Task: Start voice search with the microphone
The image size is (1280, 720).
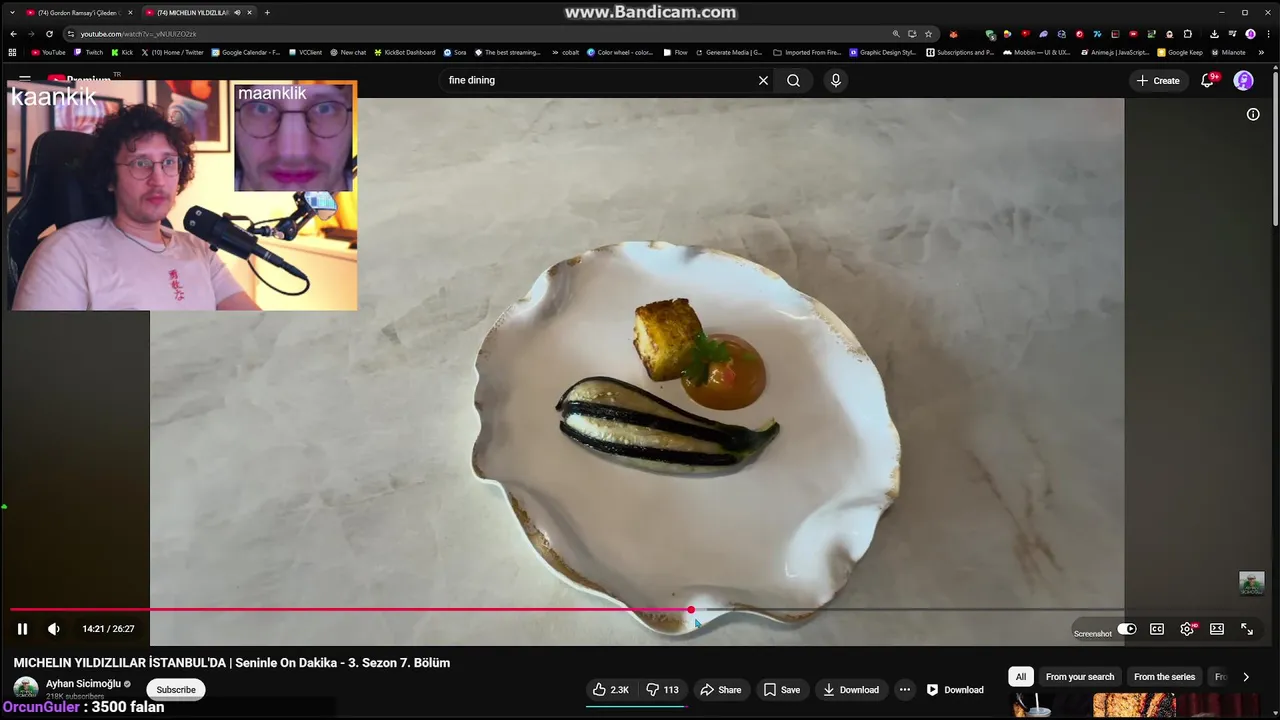Action: point(836,80)
